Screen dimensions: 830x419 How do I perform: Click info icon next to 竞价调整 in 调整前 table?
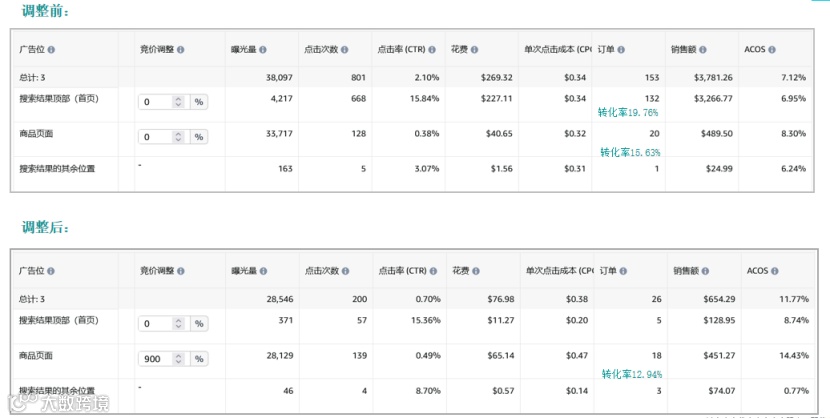[x=181, y=50]
